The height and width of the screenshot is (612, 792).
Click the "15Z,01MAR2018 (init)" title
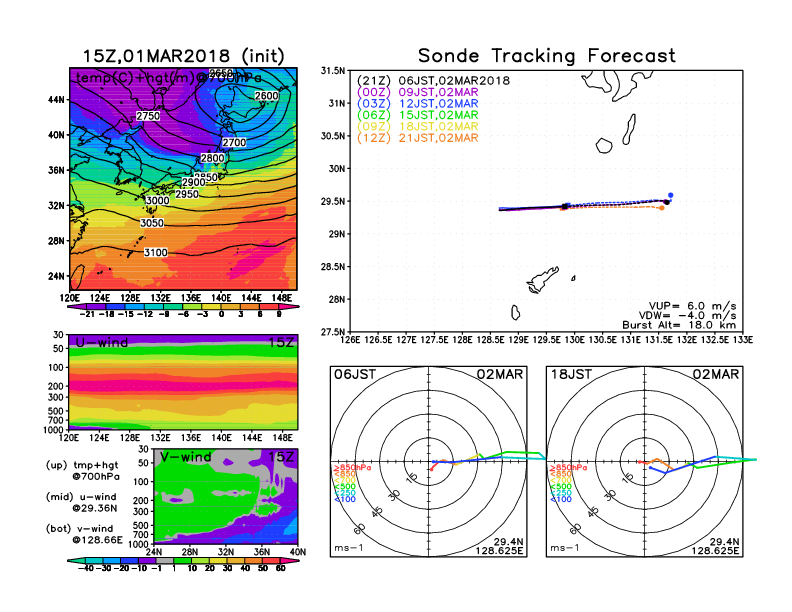pyautogui.click(x=183, y=56)
